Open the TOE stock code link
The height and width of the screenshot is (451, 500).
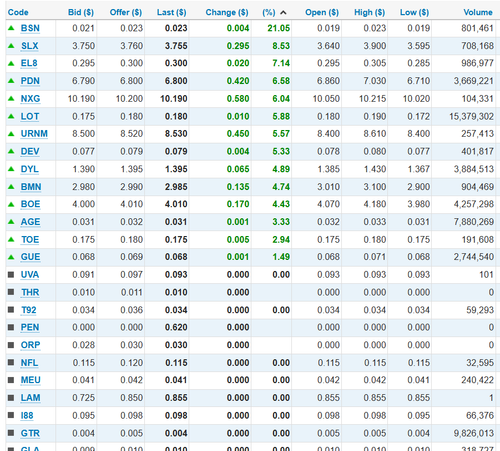(x=30, y=239)
